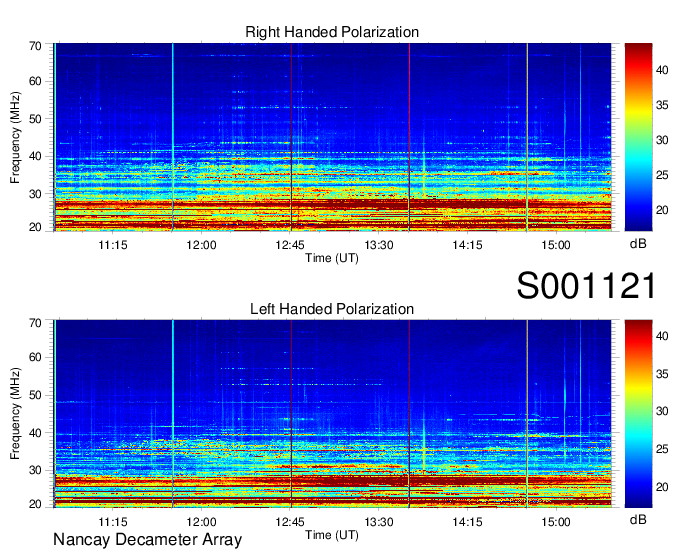Click Frequency (MHz) label of top plot

(15, 137)
